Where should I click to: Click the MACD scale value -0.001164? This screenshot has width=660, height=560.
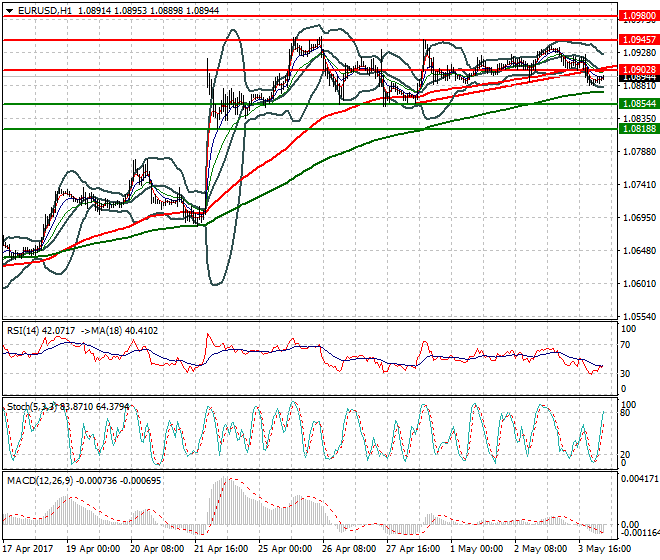(640, 533)
